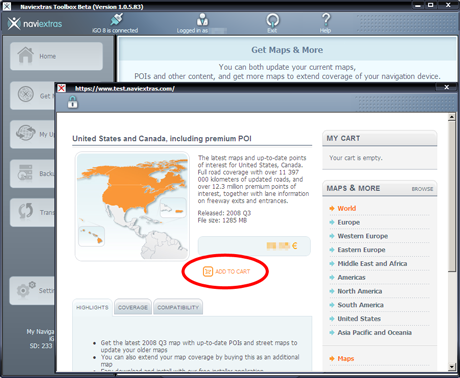Minimize the Naviextras Toolbox window

coord(418,5)
